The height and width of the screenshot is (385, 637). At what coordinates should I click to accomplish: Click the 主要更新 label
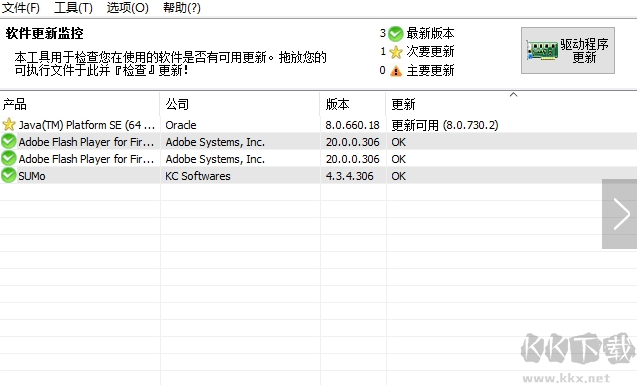click(430, 71)
